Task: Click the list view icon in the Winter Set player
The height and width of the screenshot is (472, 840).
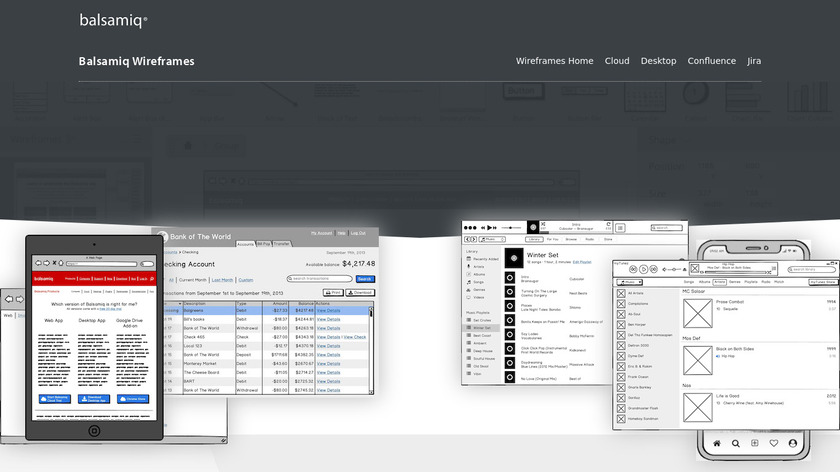Action: [x=620, y=228]
